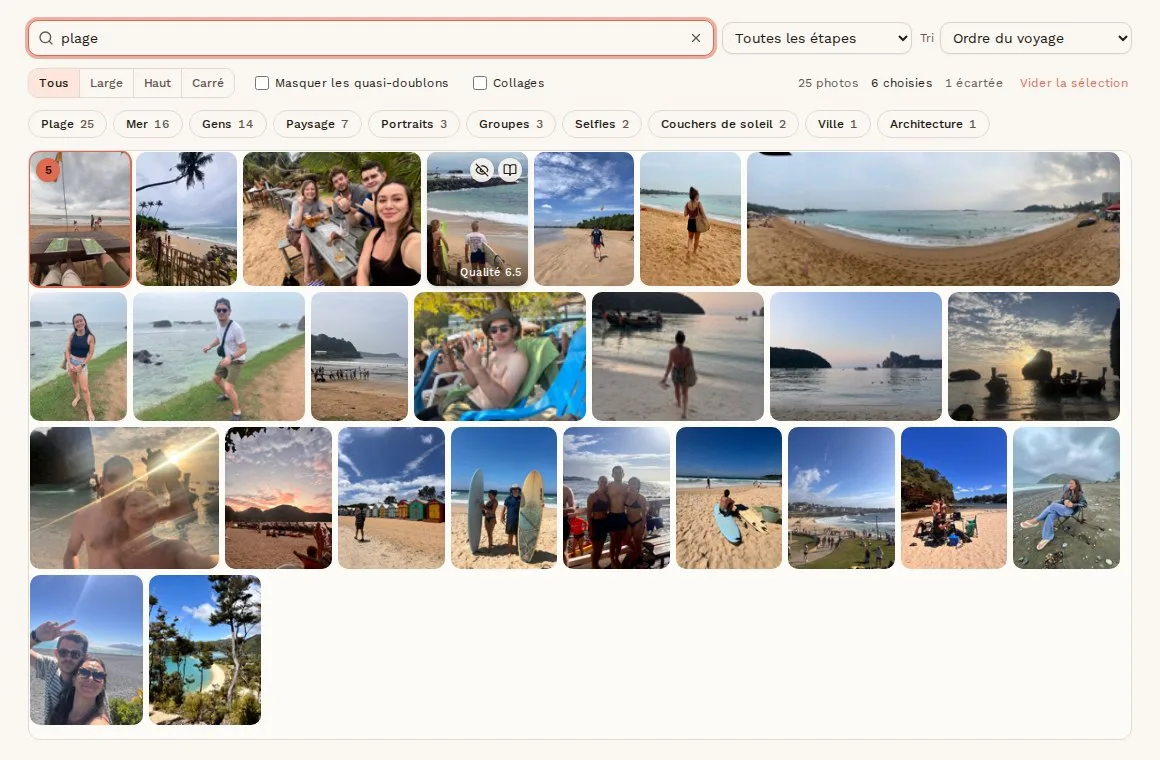Open the colorful beach huts photo

391,497
